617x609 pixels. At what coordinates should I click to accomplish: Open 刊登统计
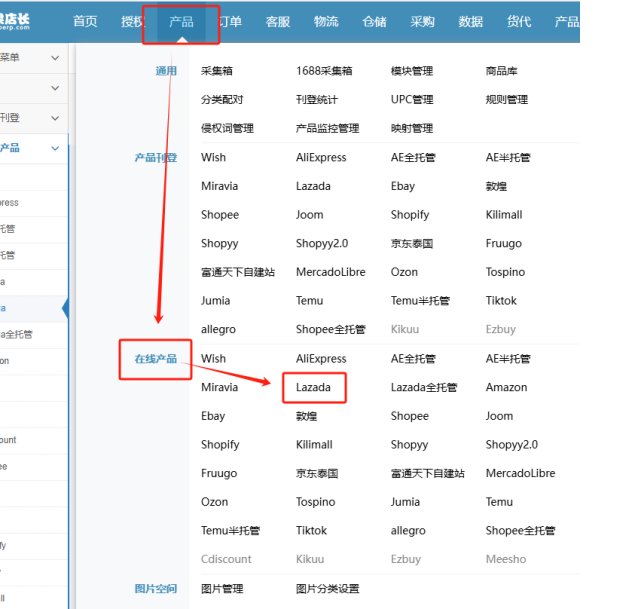coord(317,100)
